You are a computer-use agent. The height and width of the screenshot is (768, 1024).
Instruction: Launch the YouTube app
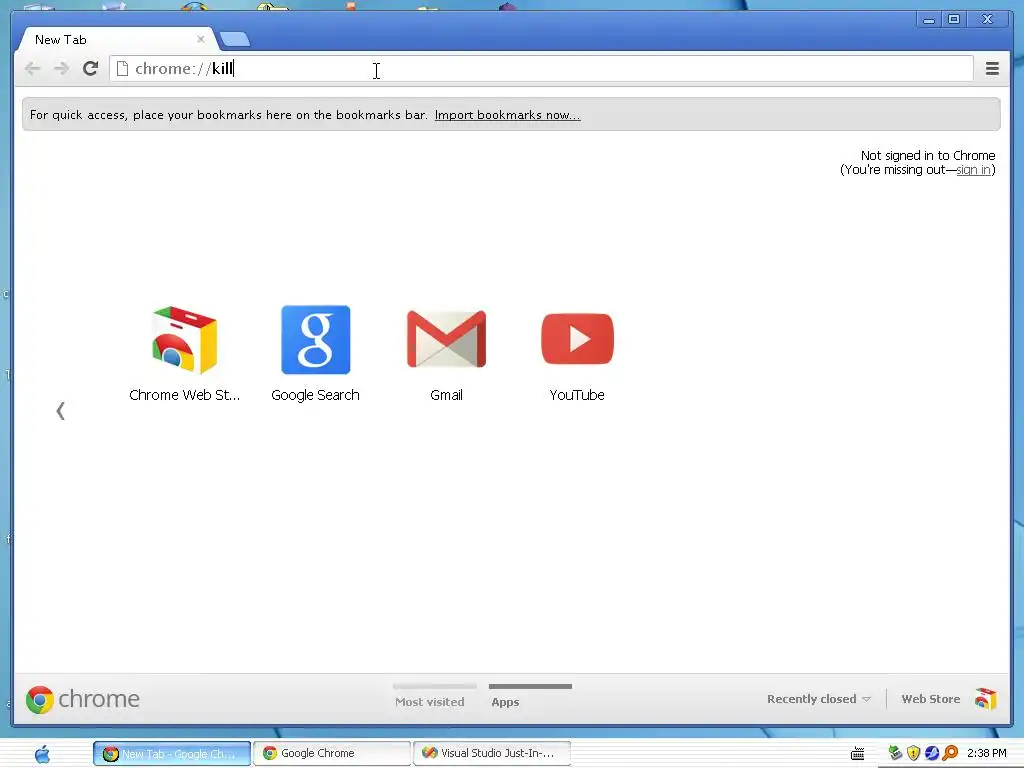pyautogui.click(x=577, y=339)
